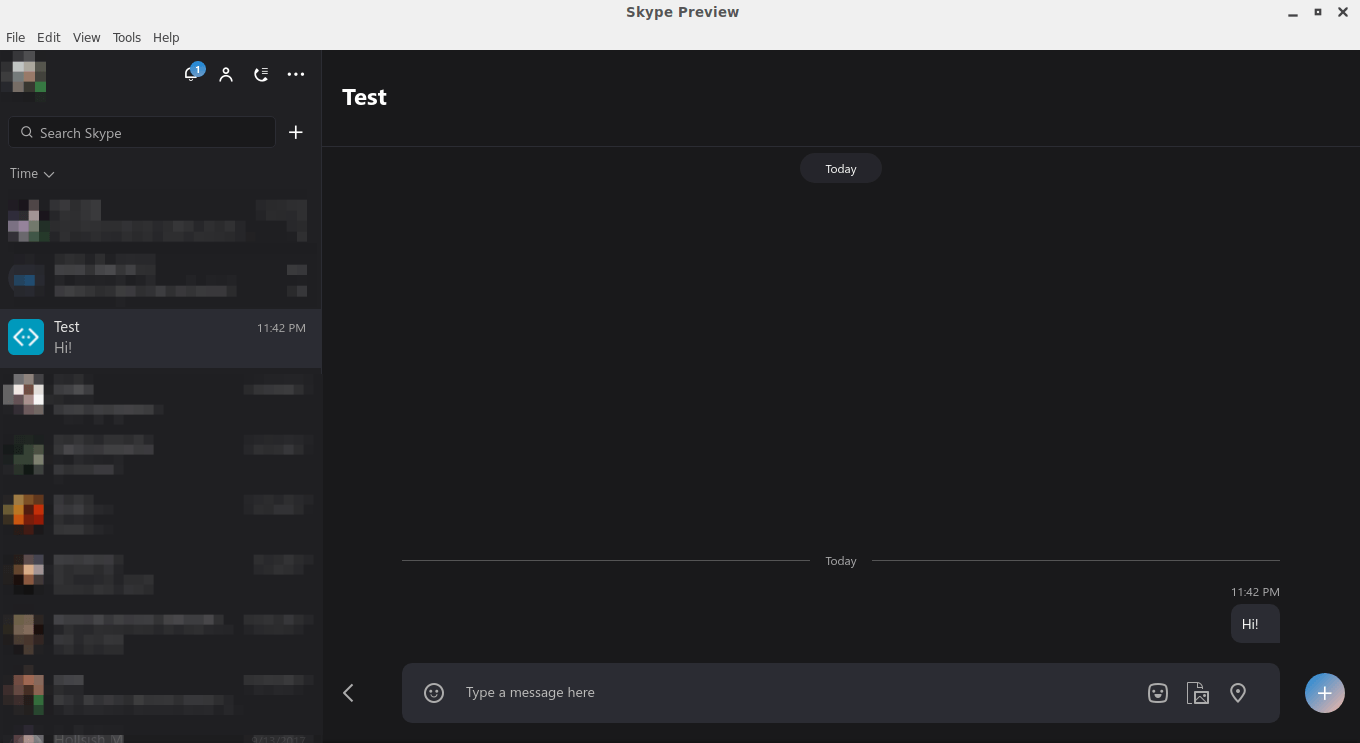The height and width of the screenshot is (743, 1360).
Task: Open the notifications bell icon
Action: pos(191,74)
